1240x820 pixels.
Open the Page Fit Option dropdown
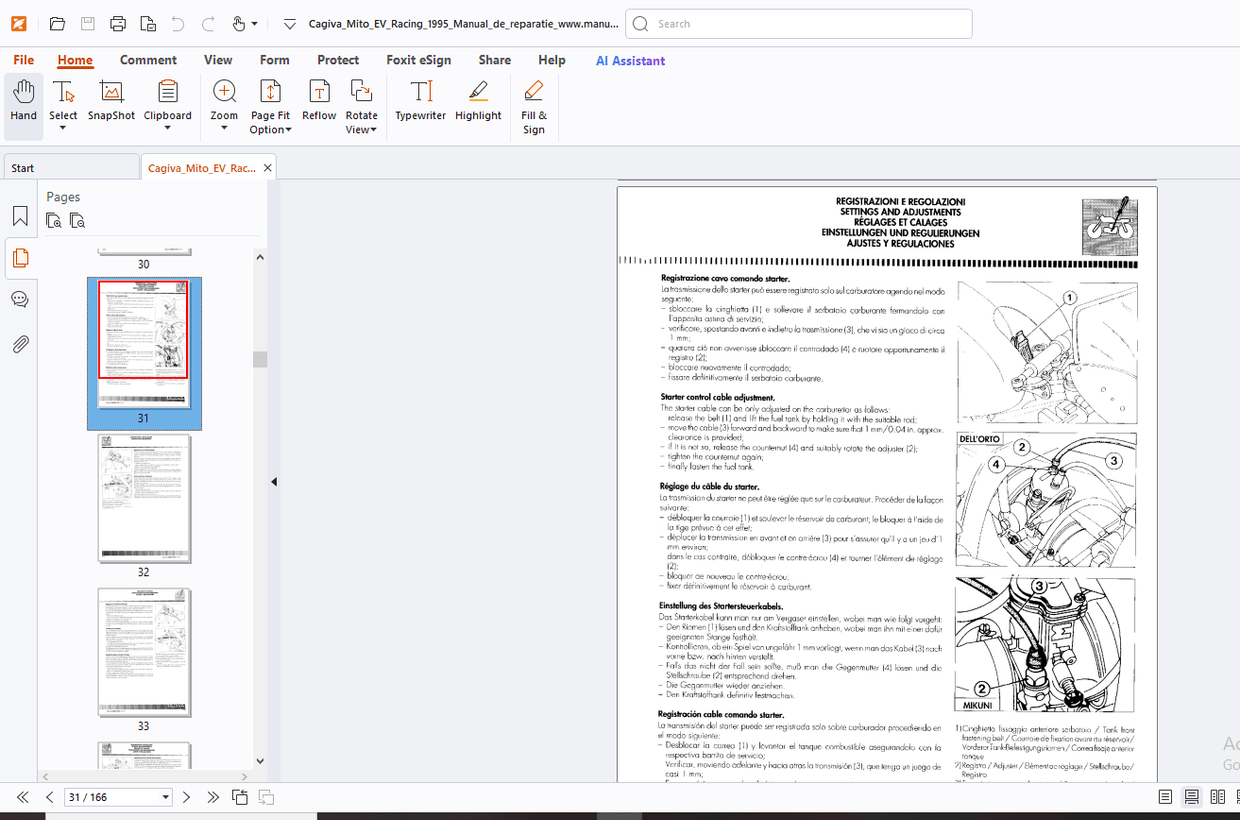270,128
